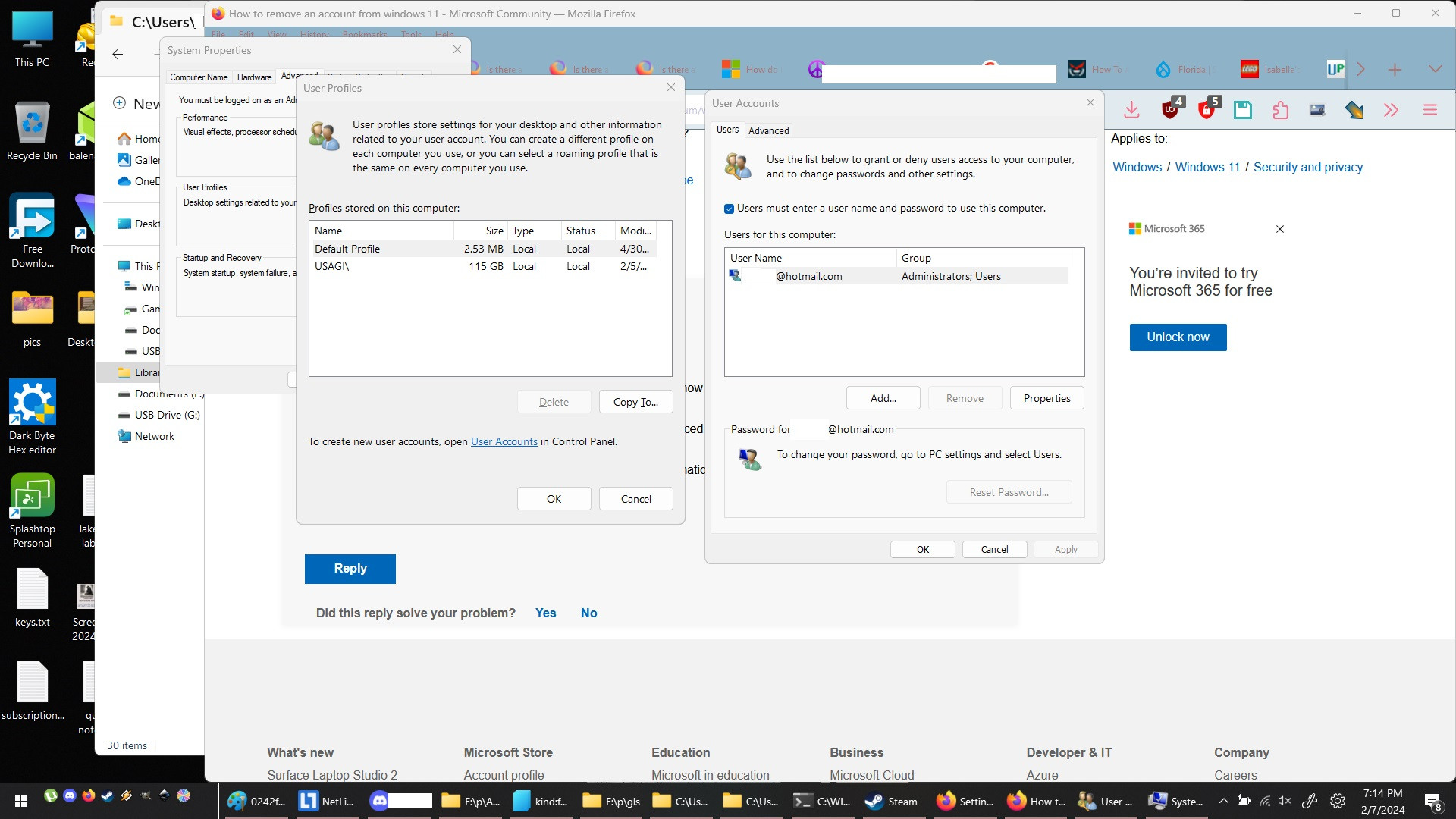Screen dimensions: 1456x819
Task: Click the uBlock Origin extension icon
Action: pyautogui.click(x=1170, y=110)
